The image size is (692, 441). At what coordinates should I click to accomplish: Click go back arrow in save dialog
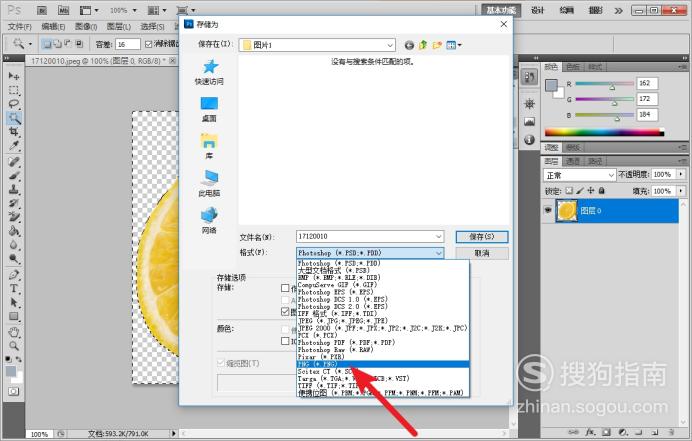click(x=409, y=45)
